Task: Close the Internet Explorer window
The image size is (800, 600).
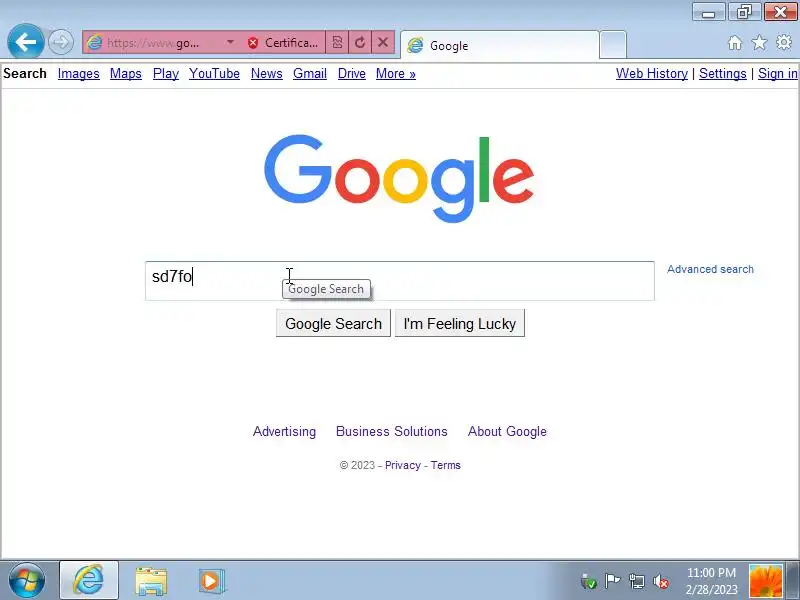Action: click(781, 12)
